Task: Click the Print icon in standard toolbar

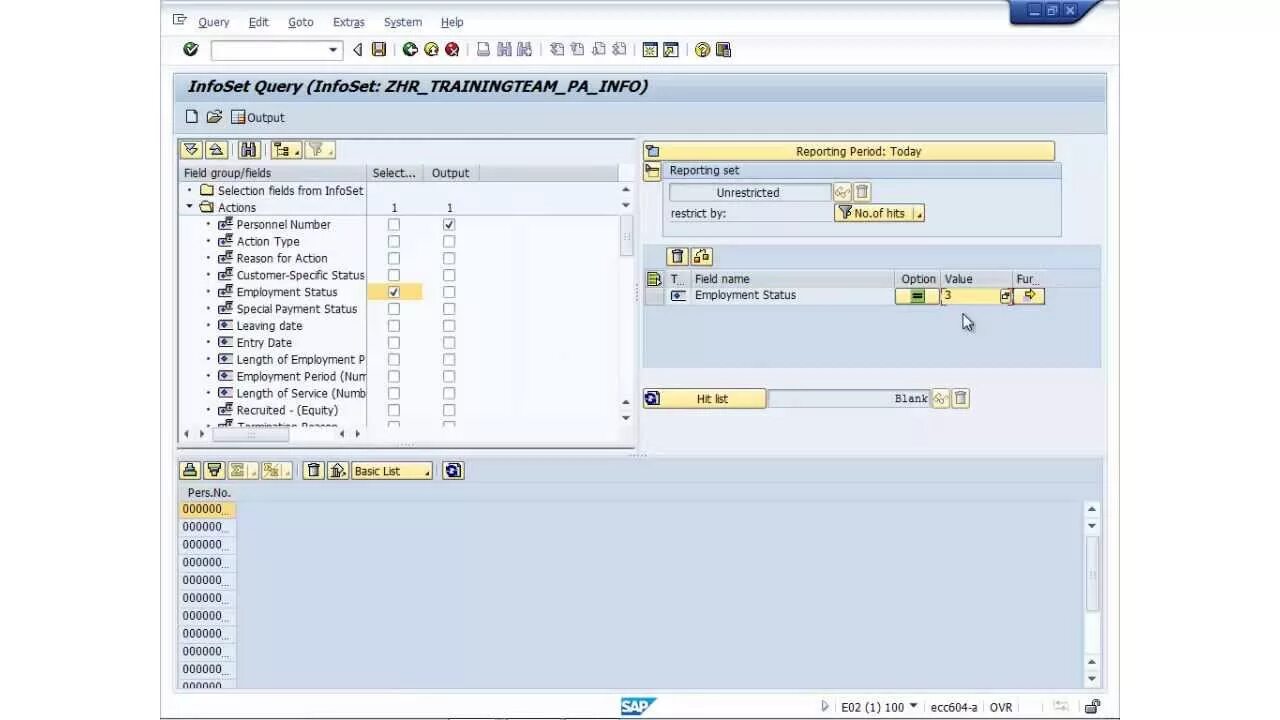Action: pos(483,49)
